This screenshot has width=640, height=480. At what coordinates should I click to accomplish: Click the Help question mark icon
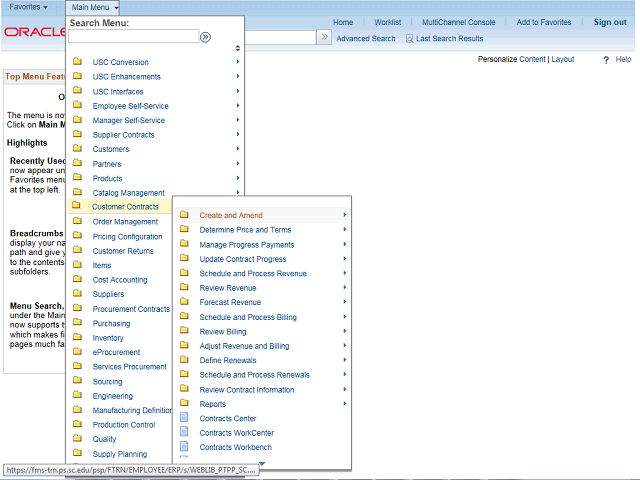pyautogui.click(x=606, y=60)
